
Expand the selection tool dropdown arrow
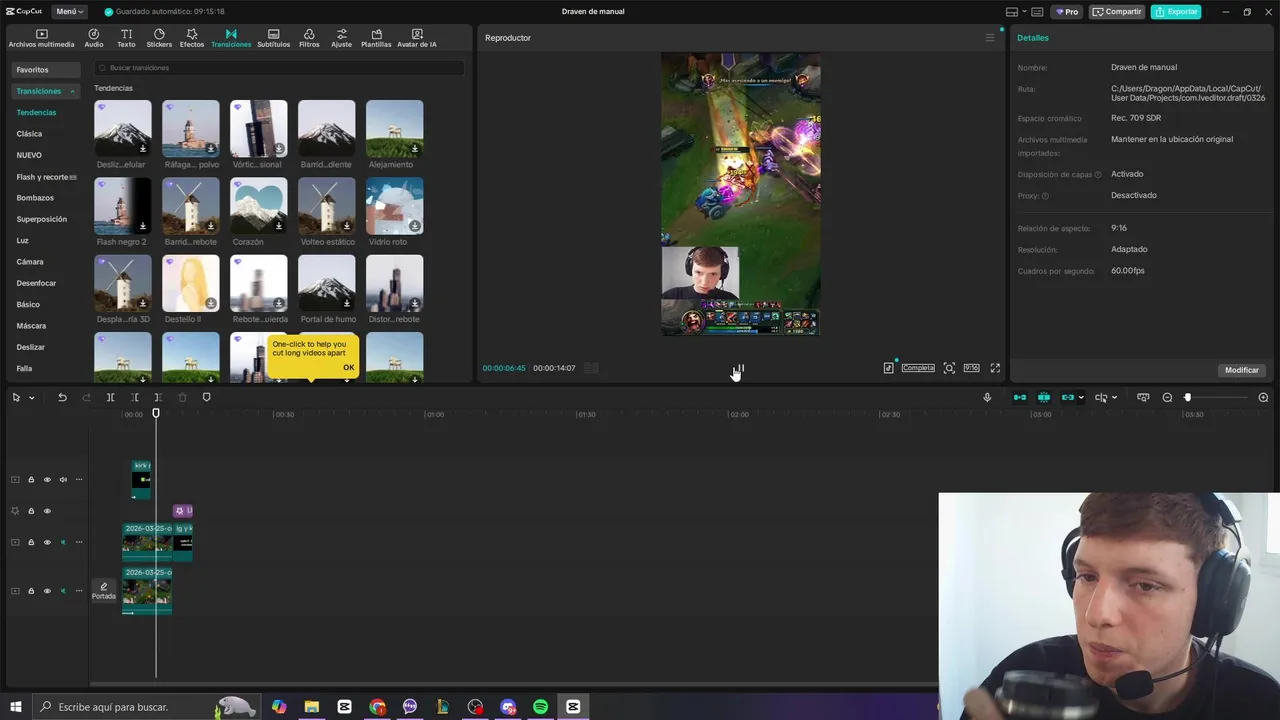click(32, 398)
